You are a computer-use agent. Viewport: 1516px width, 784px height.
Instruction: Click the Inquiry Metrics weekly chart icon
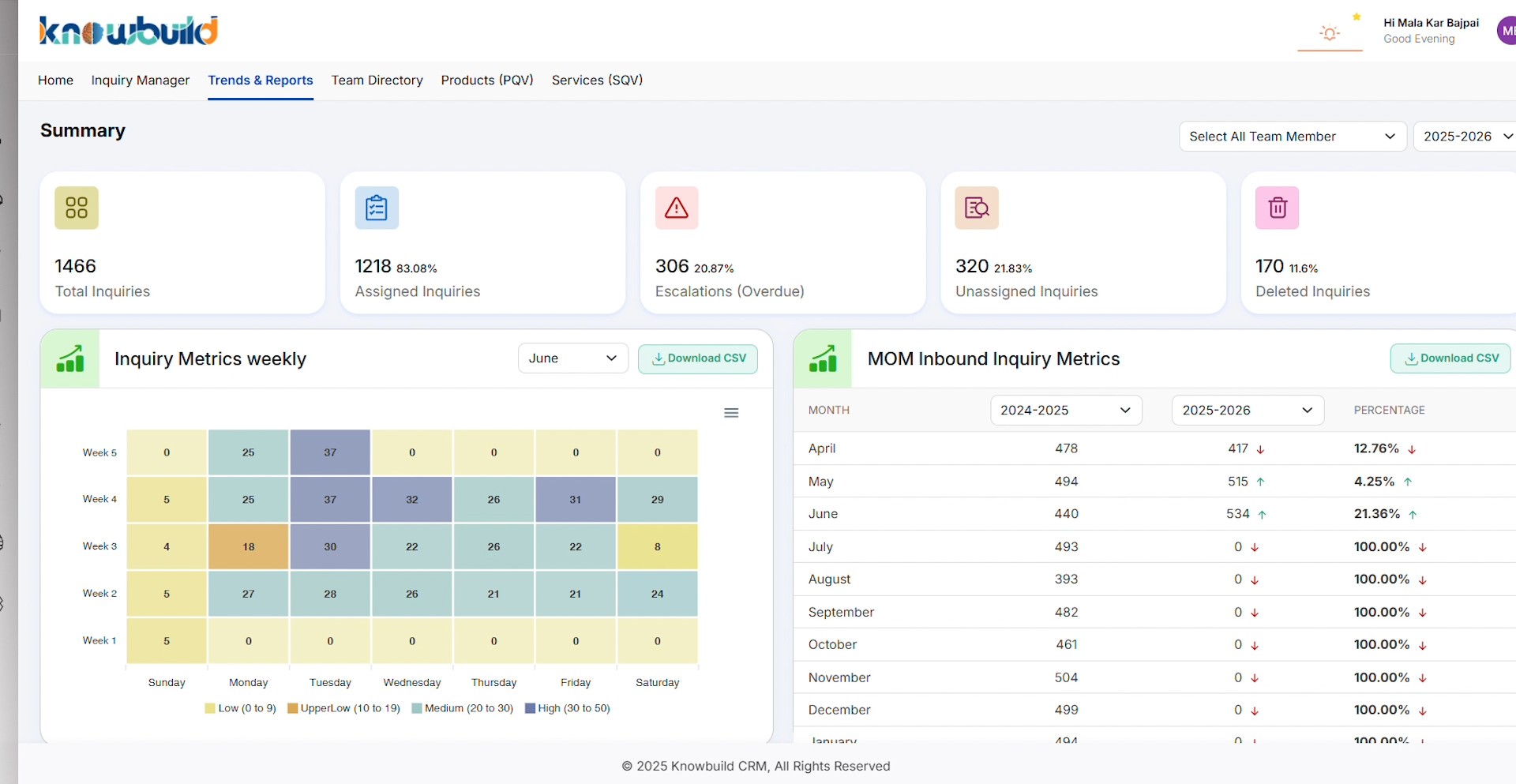pos(70,359)
